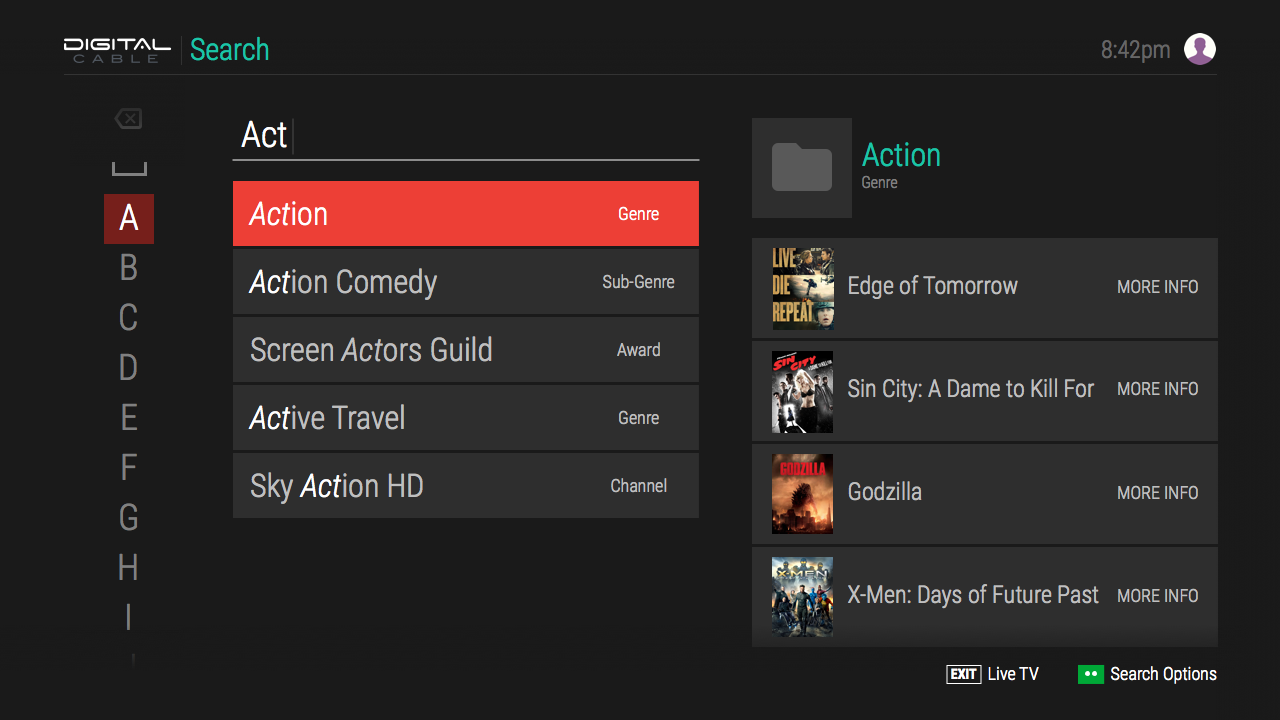Open the user profile avatar
This screenshot has width=1280, height=720.
(1199, 49)
